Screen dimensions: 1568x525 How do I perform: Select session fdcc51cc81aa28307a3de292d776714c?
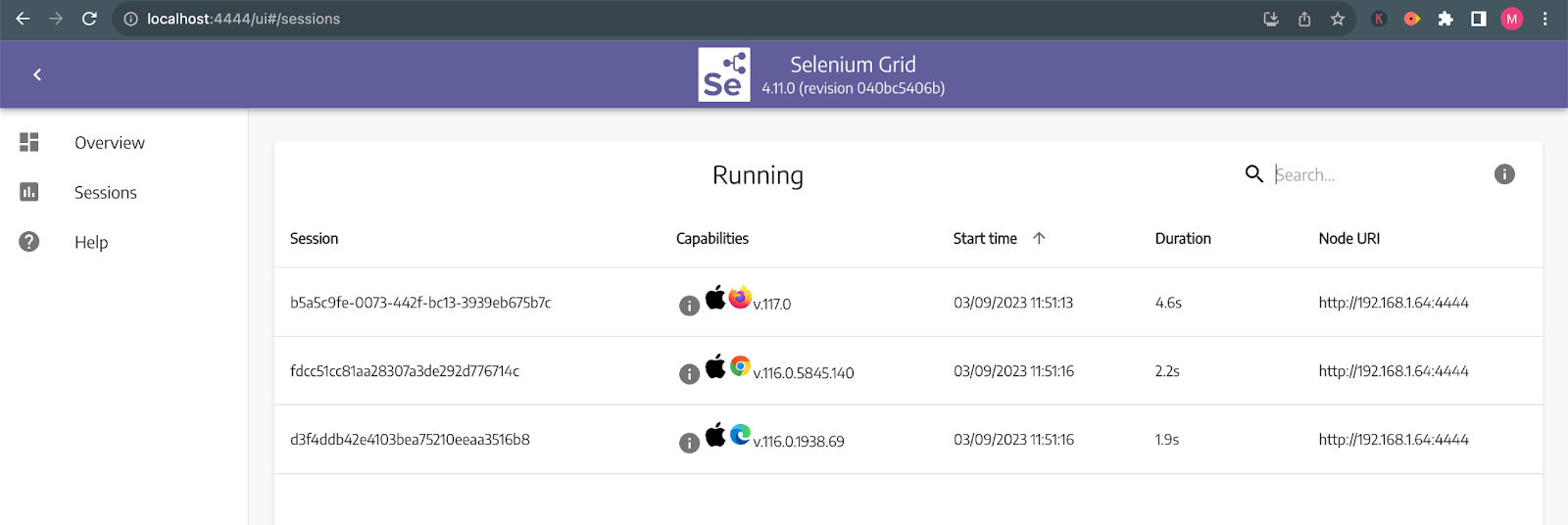[405, 371]
